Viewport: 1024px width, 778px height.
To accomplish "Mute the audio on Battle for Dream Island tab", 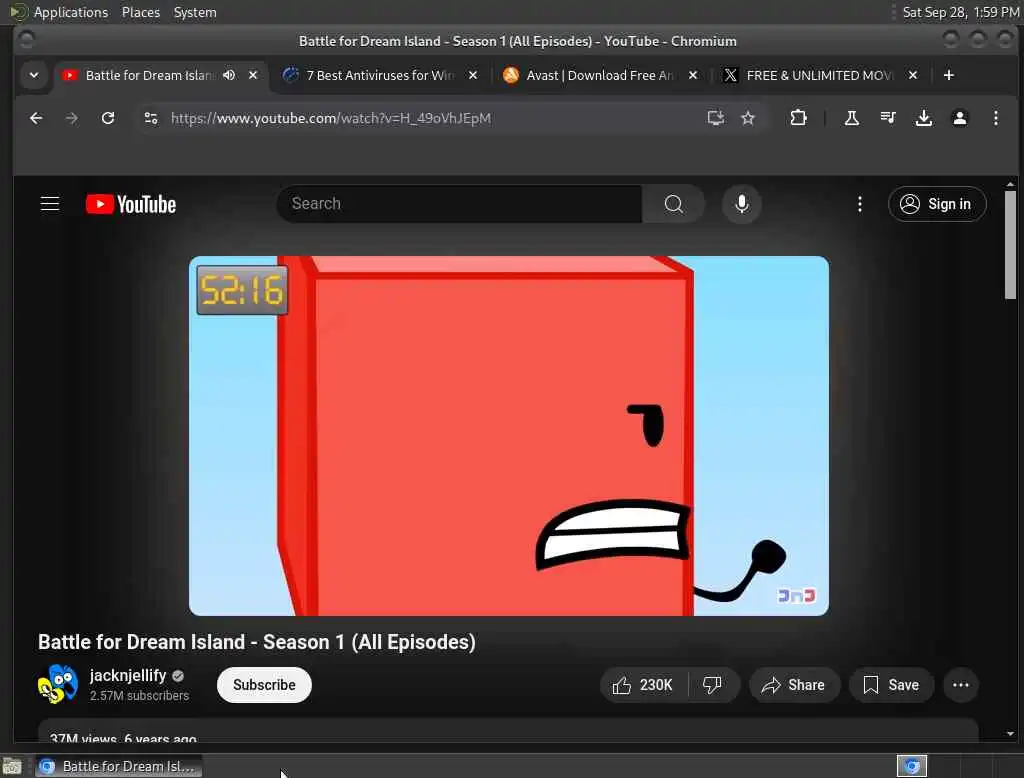I will pos(229,75).
